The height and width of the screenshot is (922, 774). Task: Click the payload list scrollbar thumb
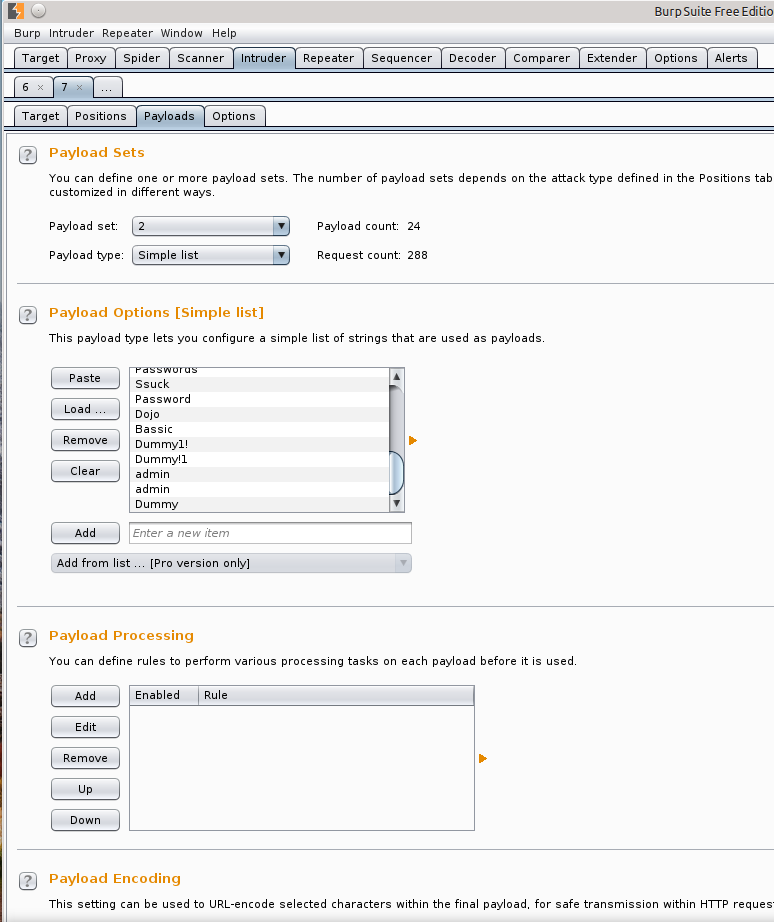coord(396,474)
